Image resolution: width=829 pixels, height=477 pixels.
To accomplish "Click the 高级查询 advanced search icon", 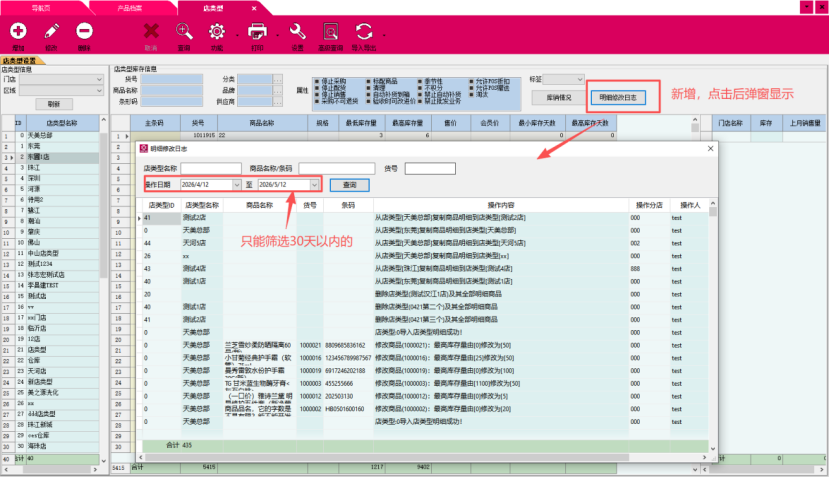I will point(331,31).
